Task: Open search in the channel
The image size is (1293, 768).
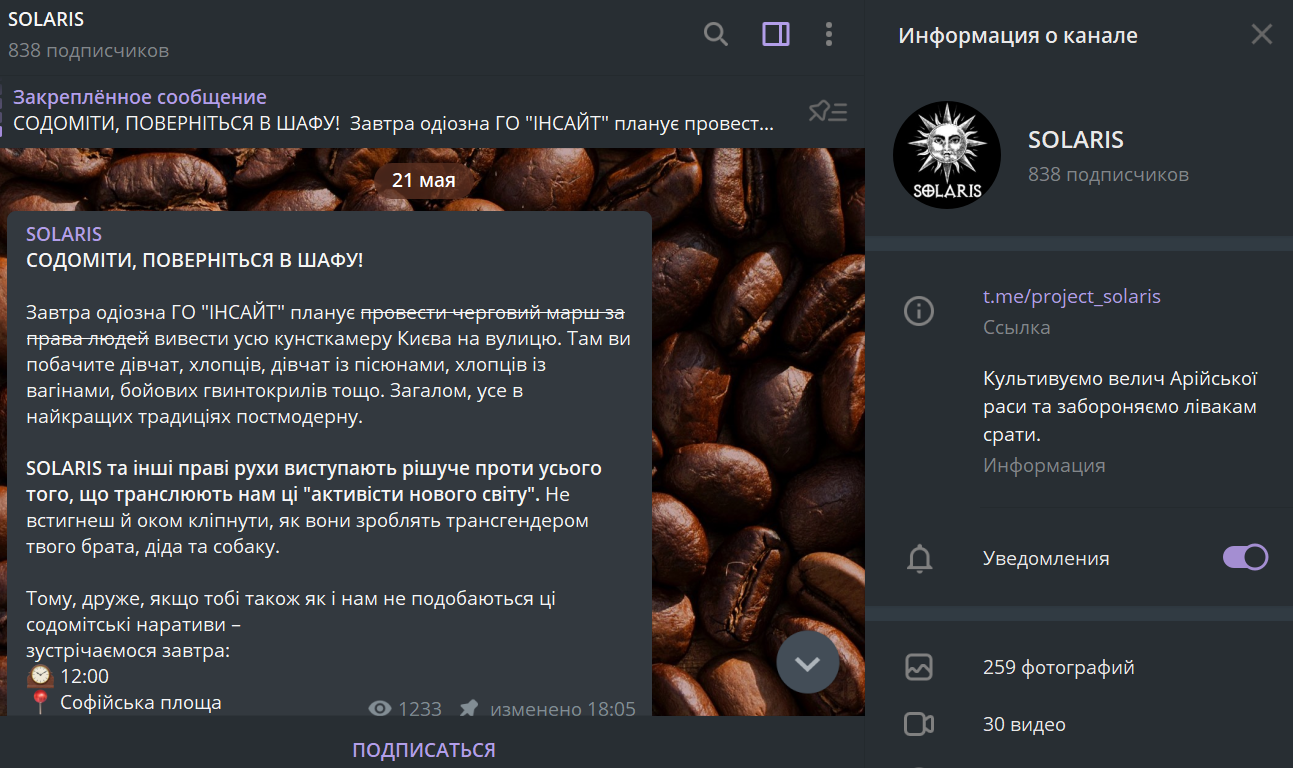Action: [715, 35]
